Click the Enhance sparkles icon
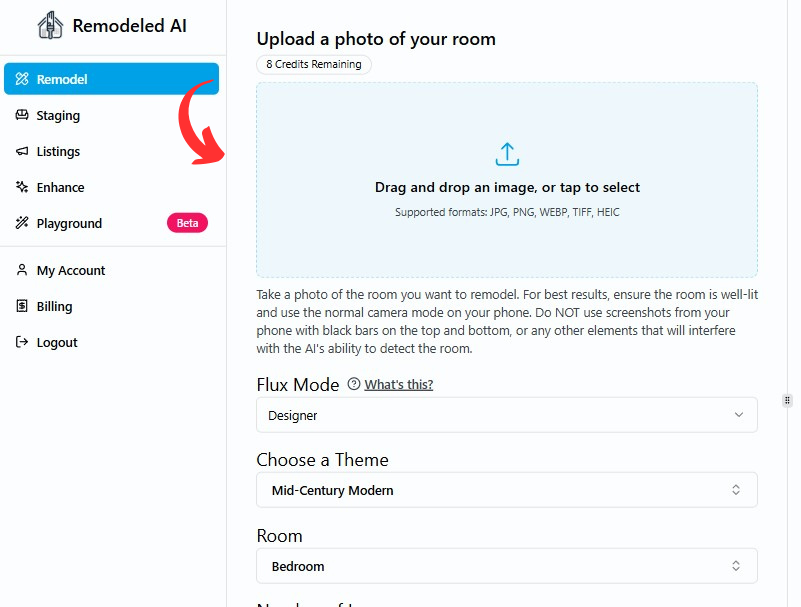 (22, 187)
